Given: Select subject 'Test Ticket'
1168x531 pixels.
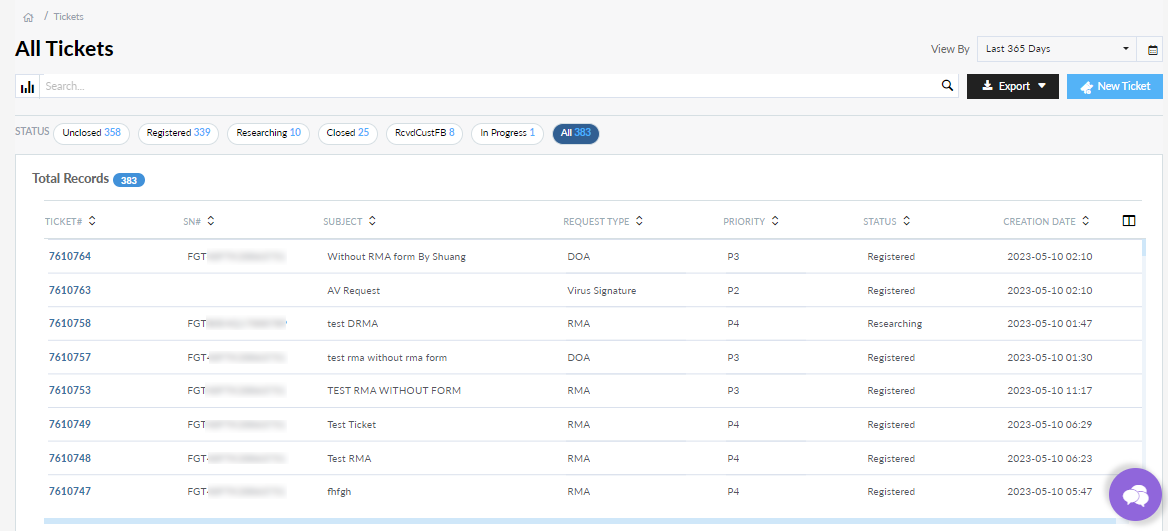Looking at the screenshot, I should (352, 425).
